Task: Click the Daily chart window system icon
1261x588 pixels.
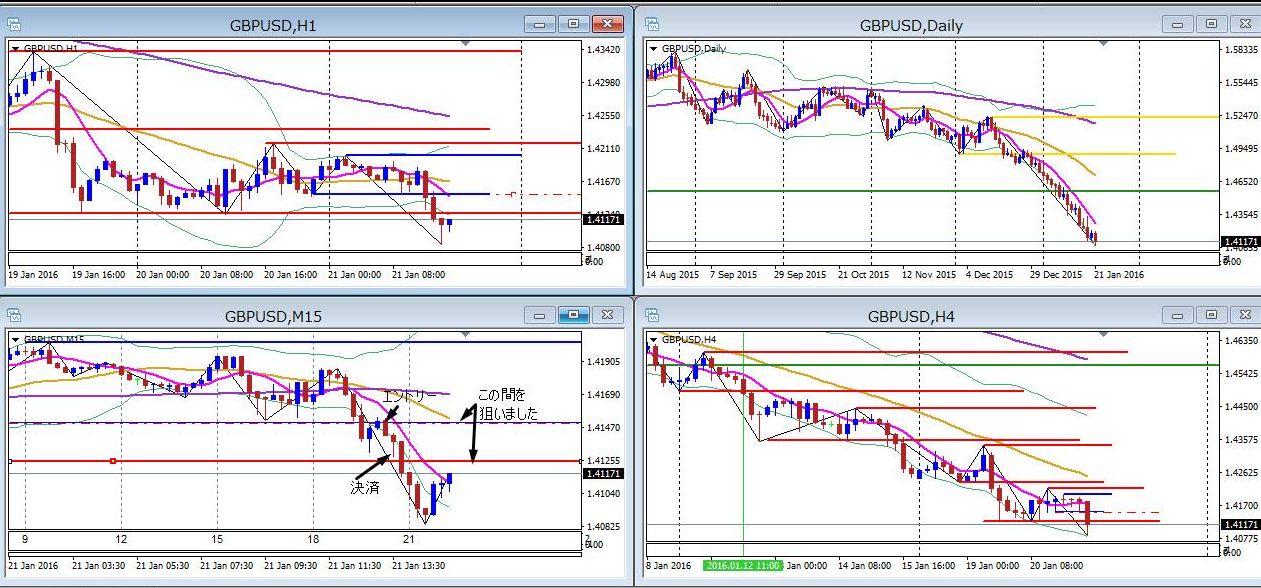Action: (x=651, y=24)
